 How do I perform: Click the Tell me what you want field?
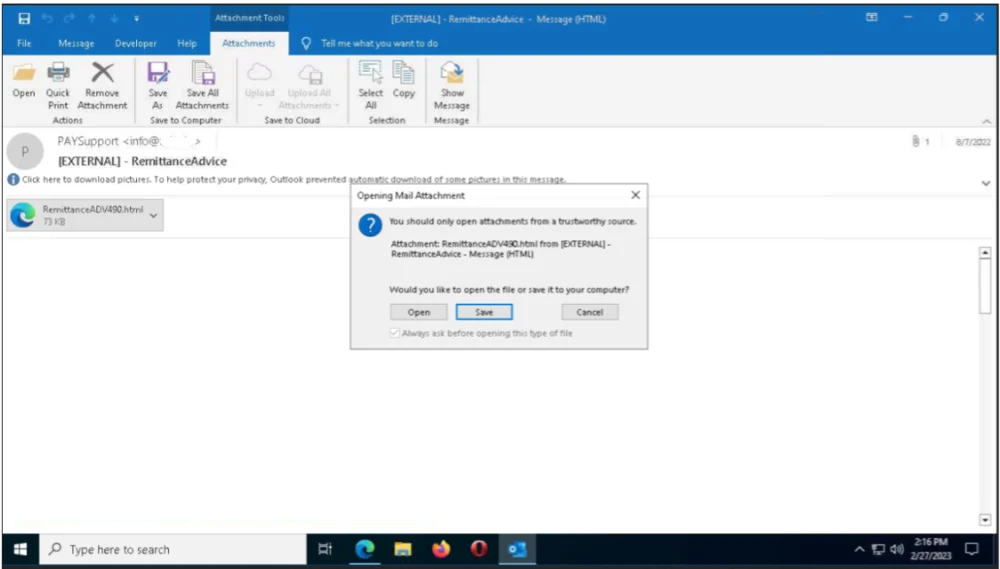379,43
